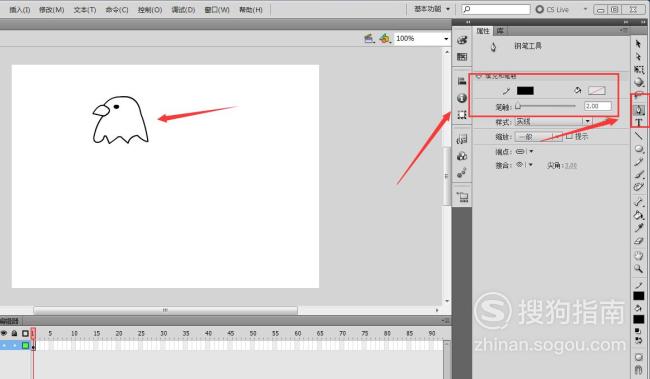The image size is (650, 379).
Task: Click the stroke width field showing 2.00
Action: 597,106
